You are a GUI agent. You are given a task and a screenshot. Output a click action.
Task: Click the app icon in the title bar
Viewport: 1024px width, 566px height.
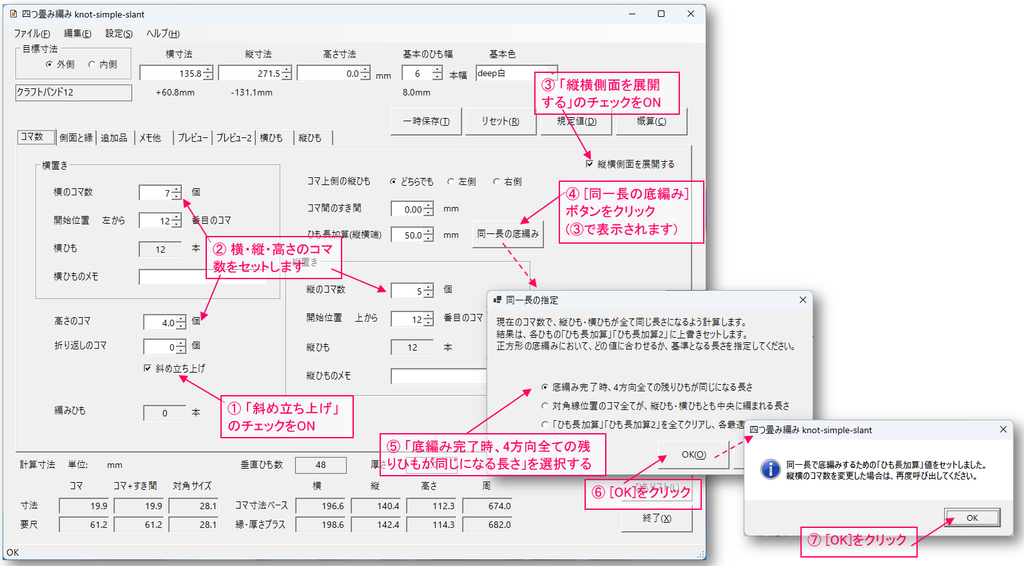[x=13, y=14]
